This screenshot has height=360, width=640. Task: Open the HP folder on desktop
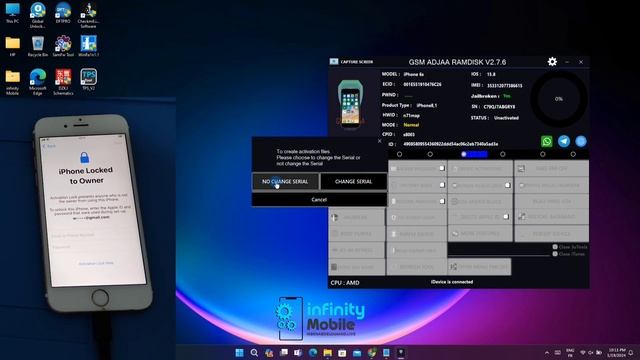[12, 47]
